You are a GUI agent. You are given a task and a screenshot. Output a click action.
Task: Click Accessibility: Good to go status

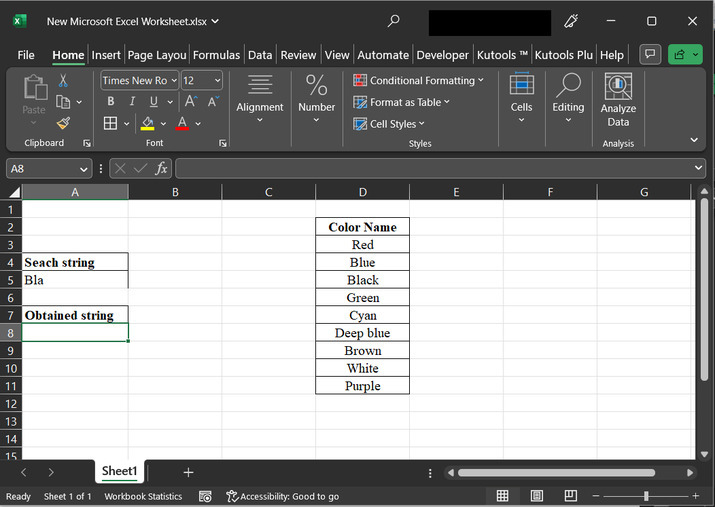283,496
